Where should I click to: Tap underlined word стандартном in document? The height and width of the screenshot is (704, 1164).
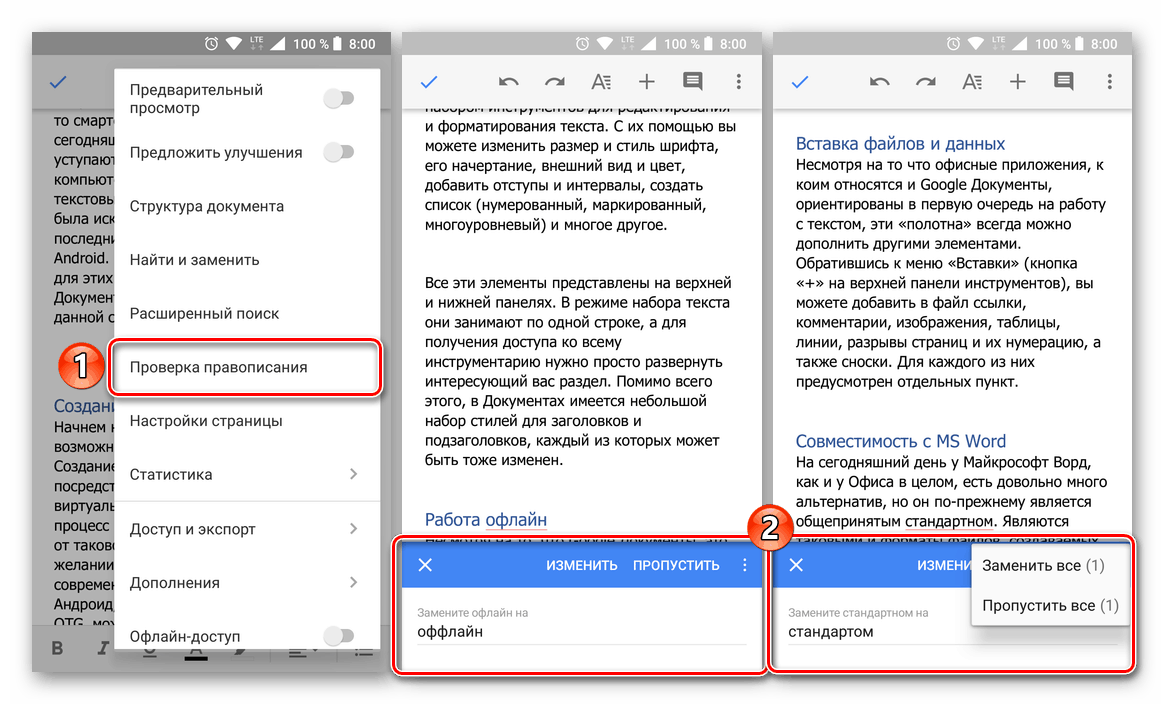948,521
